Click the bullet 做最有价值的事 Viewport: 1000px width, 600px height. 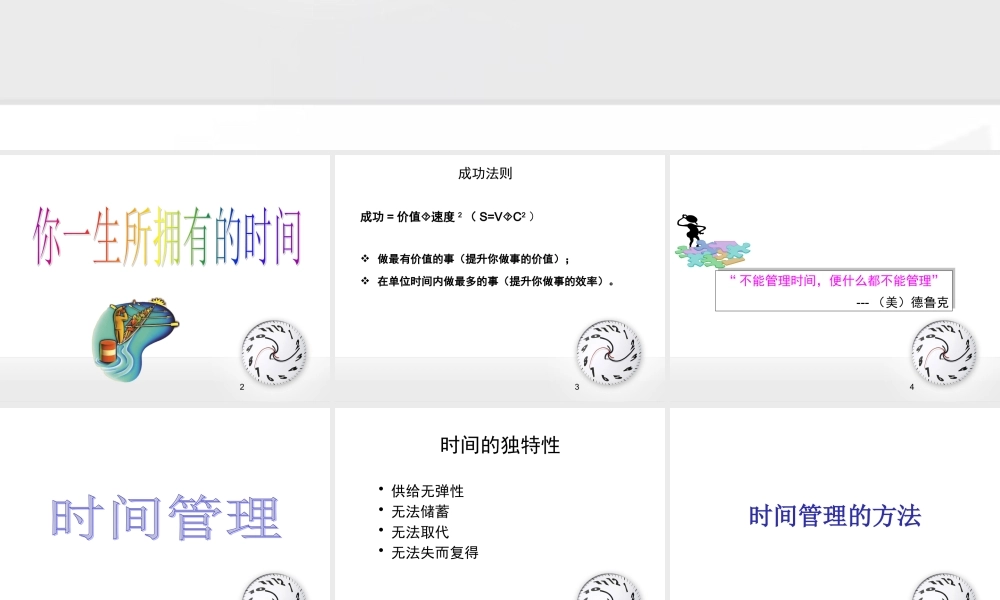pyautogui.click(x=473, y=259)
